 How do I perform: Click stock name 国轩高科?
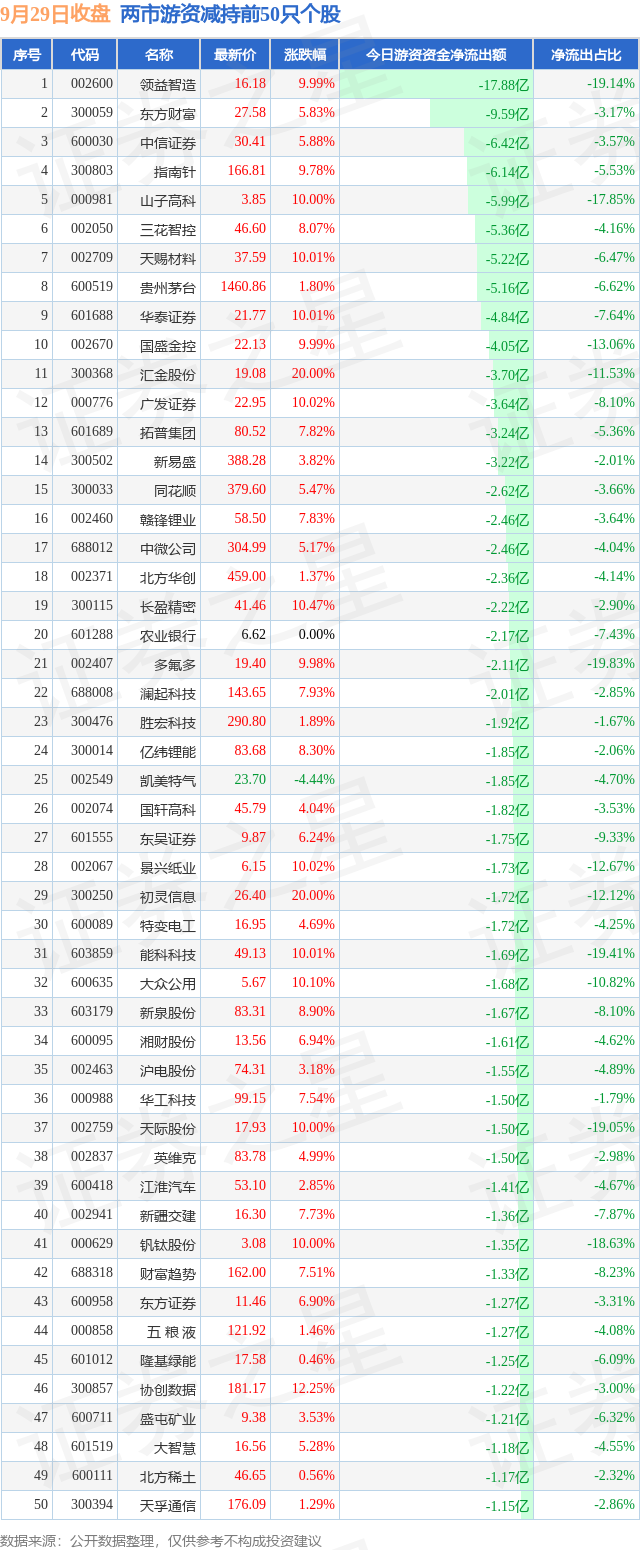[168, 810]
